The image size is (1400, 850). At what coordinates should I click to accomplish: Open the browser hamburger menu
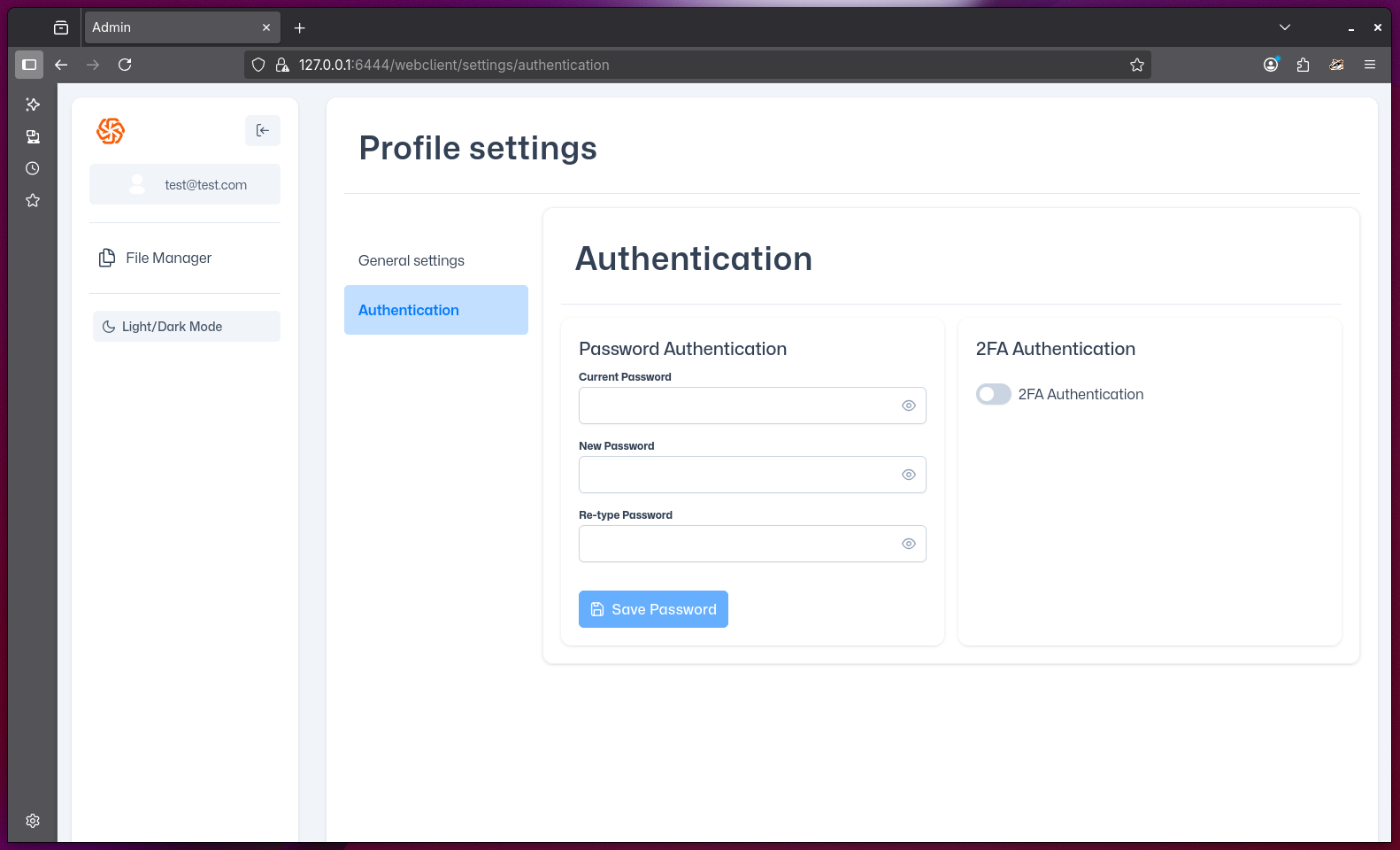(x=1370, y=65)
